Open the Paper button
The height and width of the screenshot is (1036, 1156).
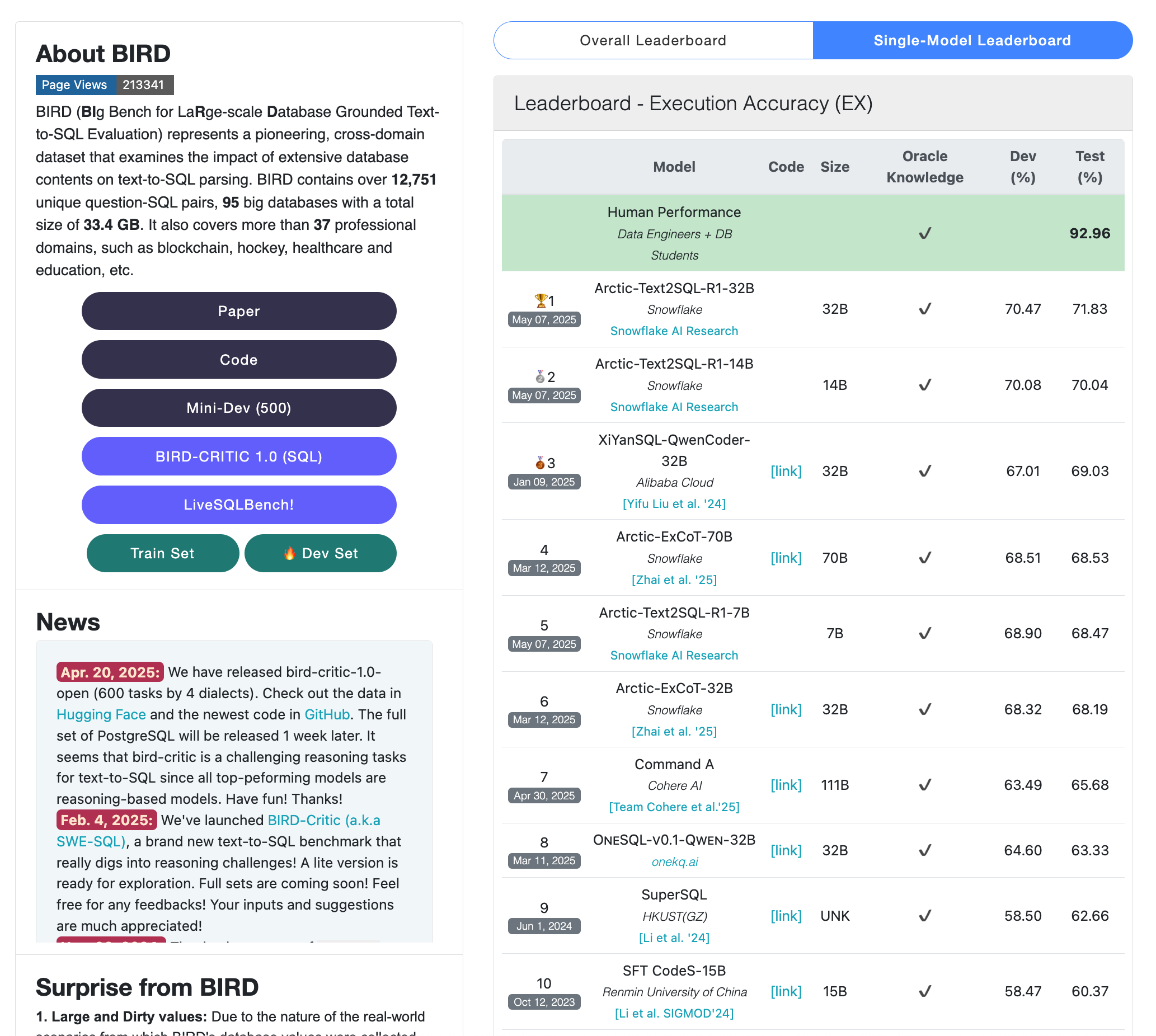coord(238,312)
